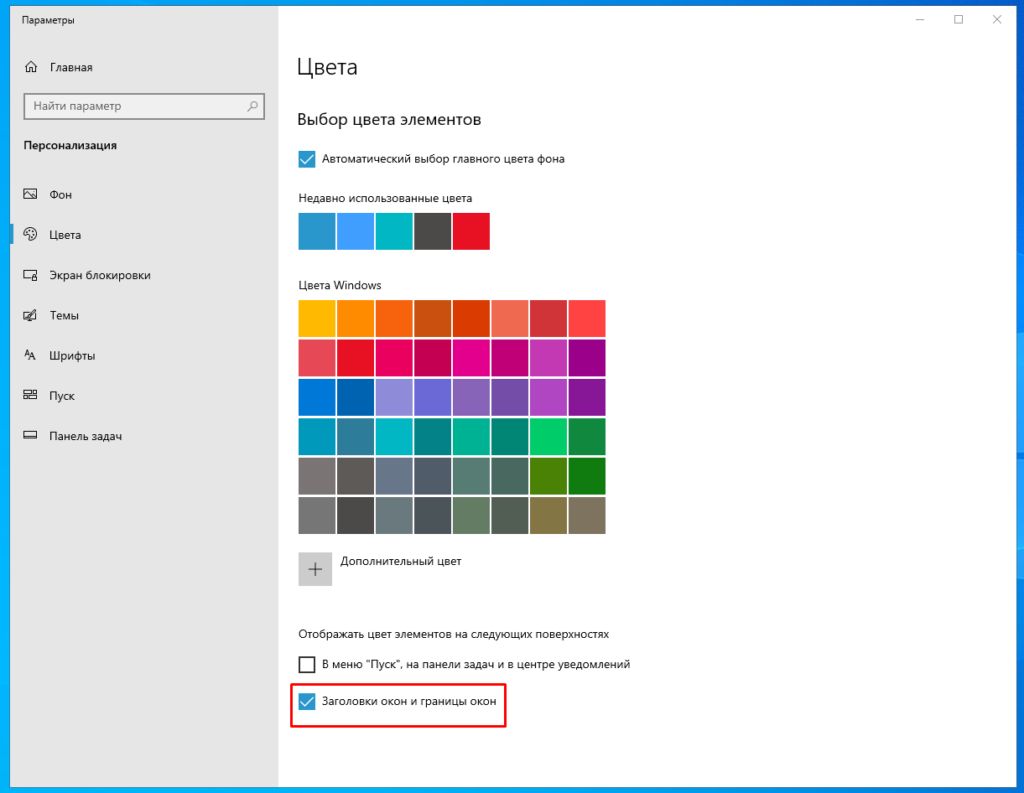Image resolution: width=1024 pixels, height=793 pixels.
Task: Click the search magnifier icon in sidebar
Action: (252, 106)
